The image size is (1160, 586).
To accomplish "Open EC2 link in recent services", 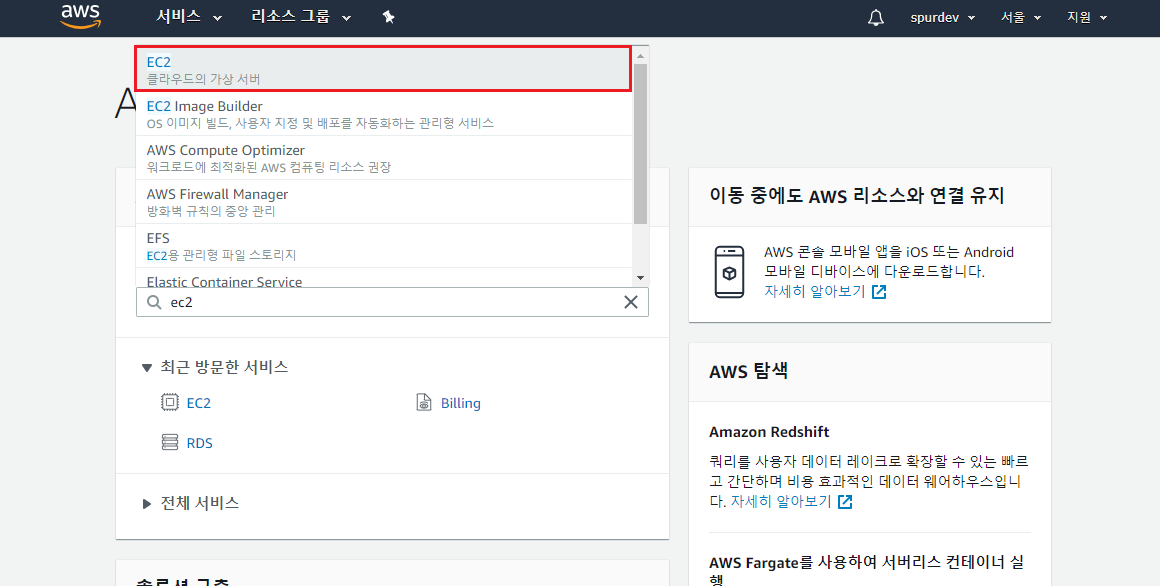I will pos(198,403).
